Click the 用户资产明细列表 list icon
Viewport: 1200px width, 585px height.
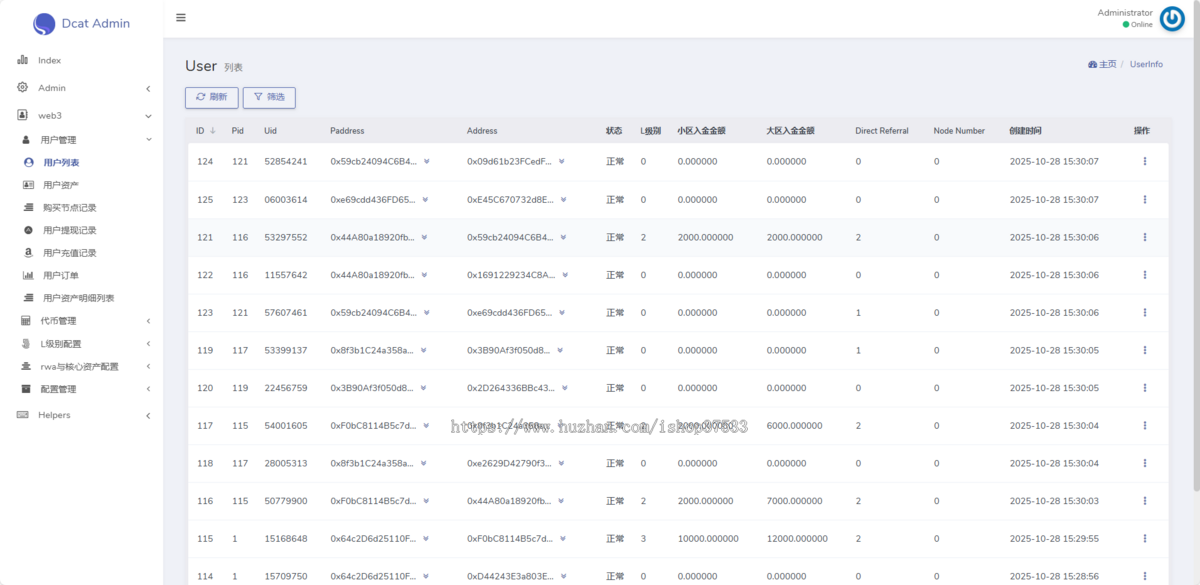tap(28, 298)
